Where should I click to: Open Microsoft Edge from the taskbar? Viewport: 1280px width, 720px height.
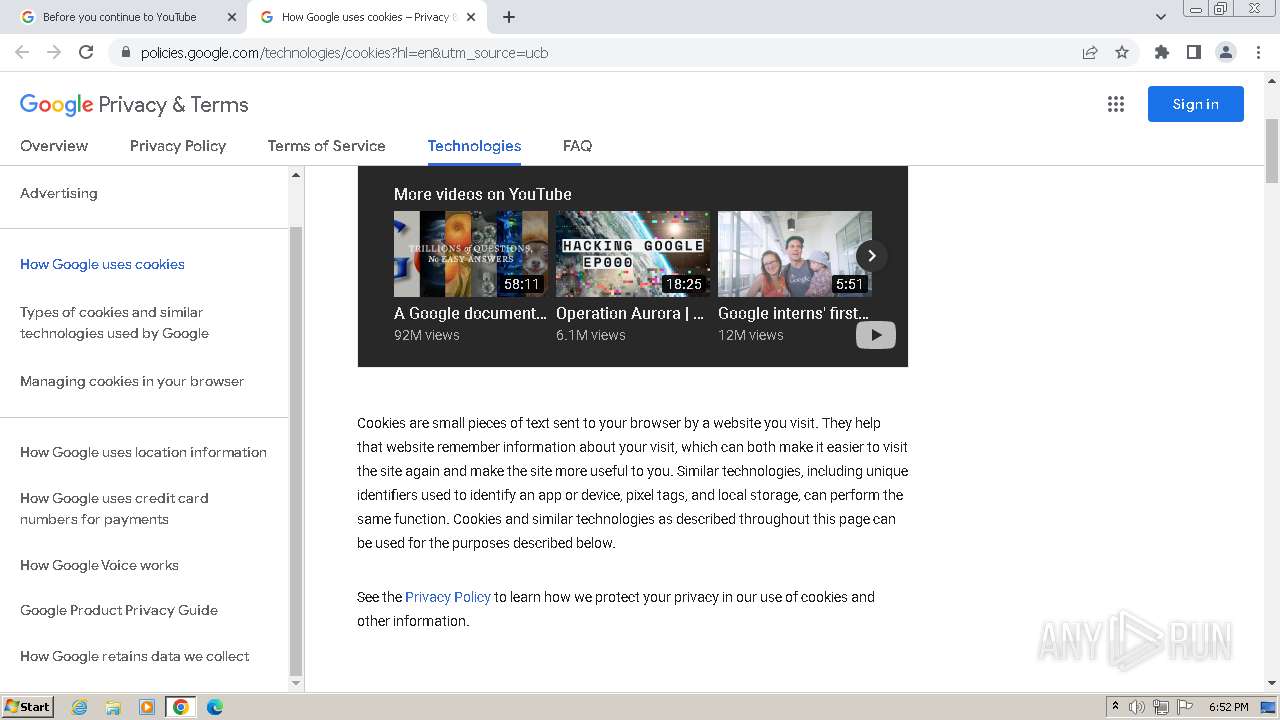coord(215,707)
